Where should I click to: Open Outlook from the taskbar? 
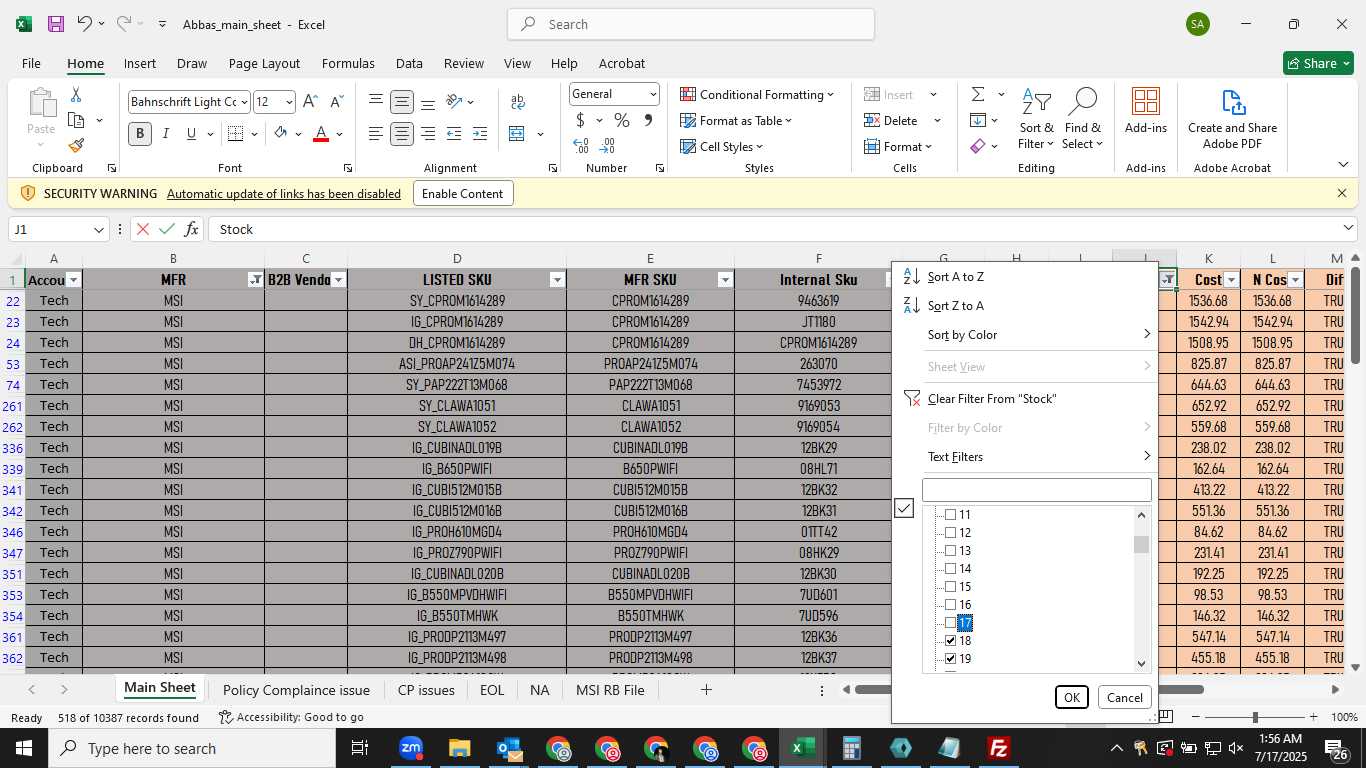509,748
